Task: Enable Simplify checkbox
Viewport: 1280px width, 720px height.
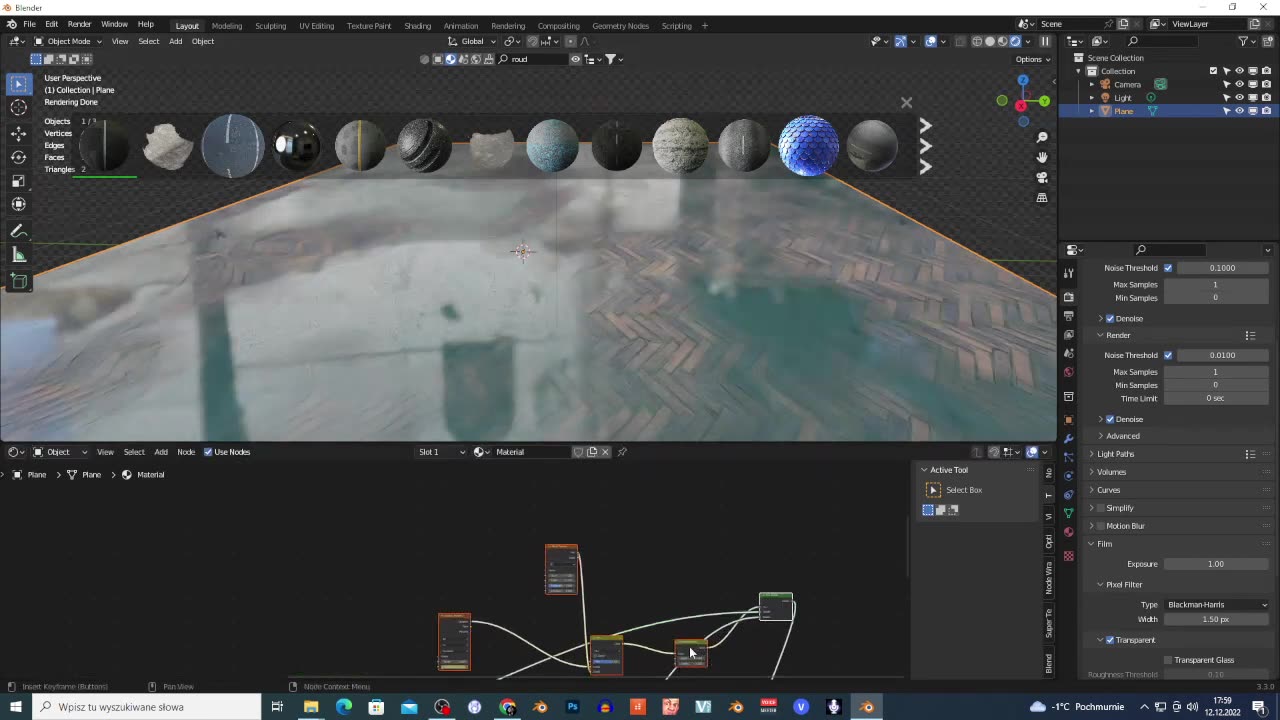Action: pyautogui.click(x=1101, y=508)
